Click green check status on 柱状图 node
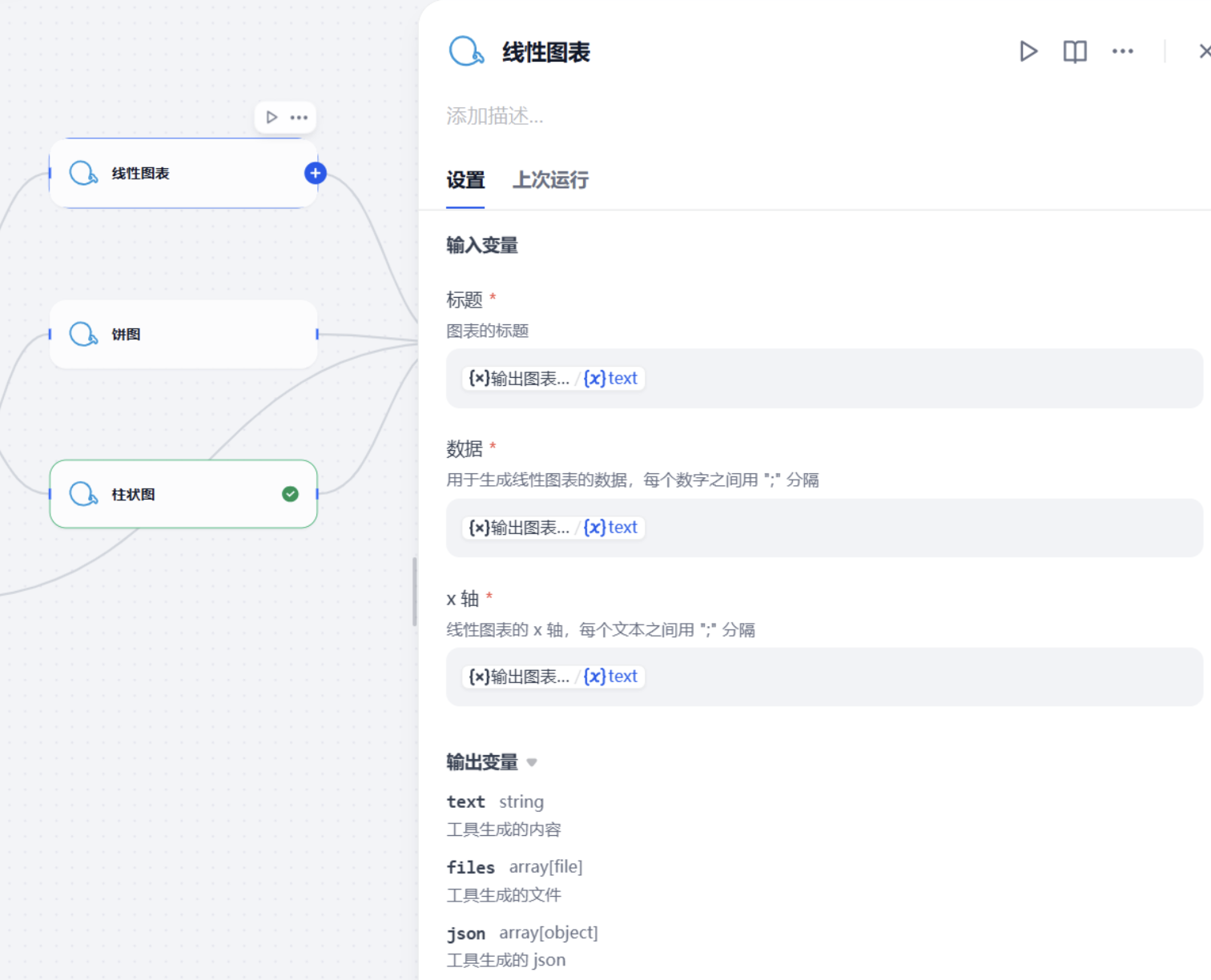1211x980 pixels. click(291, 494)
